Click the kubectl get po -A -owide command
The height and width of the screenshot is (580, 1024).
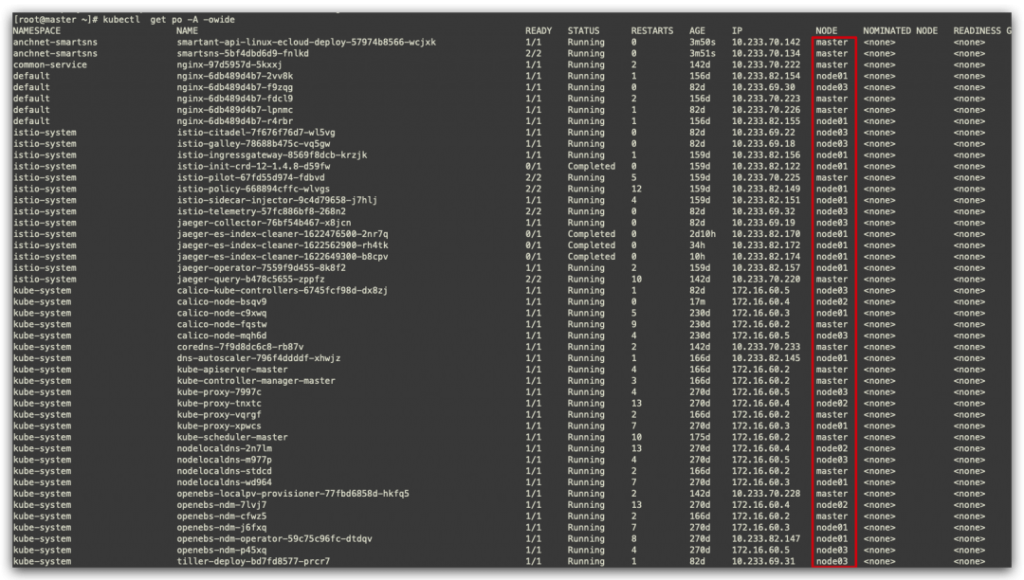pyautogui.click(x=168, y=20)
